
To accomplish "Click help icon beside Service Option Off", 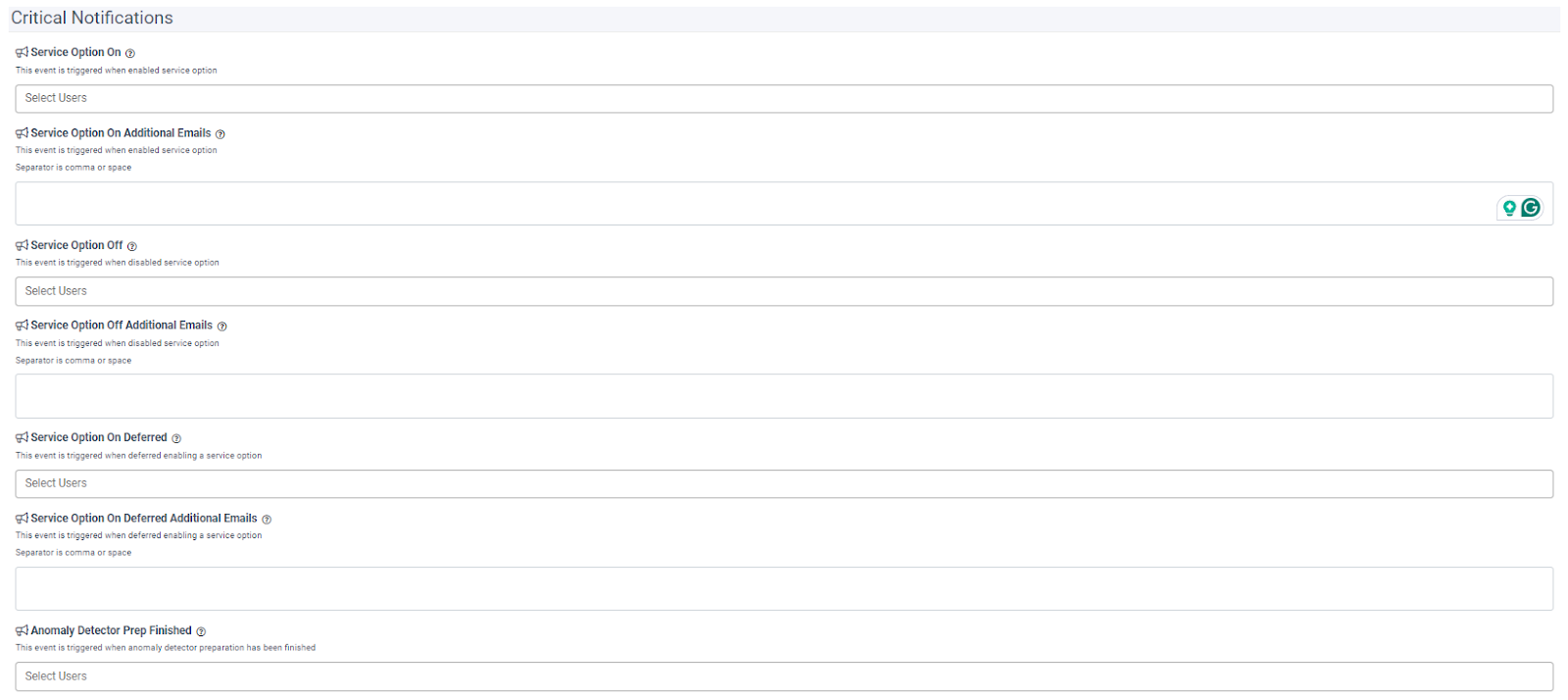I will click(132, 247).
